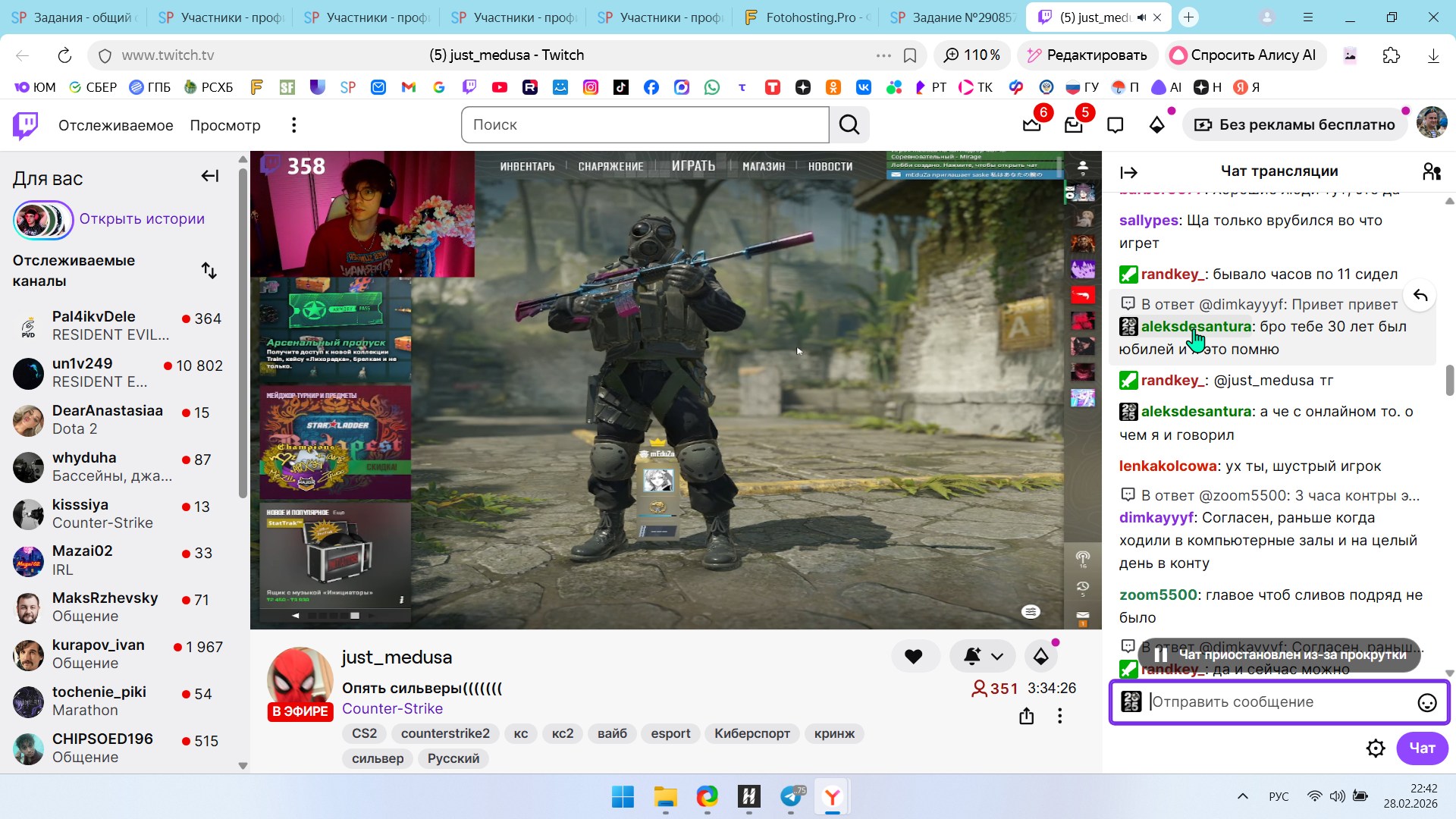
Task: Open the followed channels sort options
Action: tap(209, 271)
